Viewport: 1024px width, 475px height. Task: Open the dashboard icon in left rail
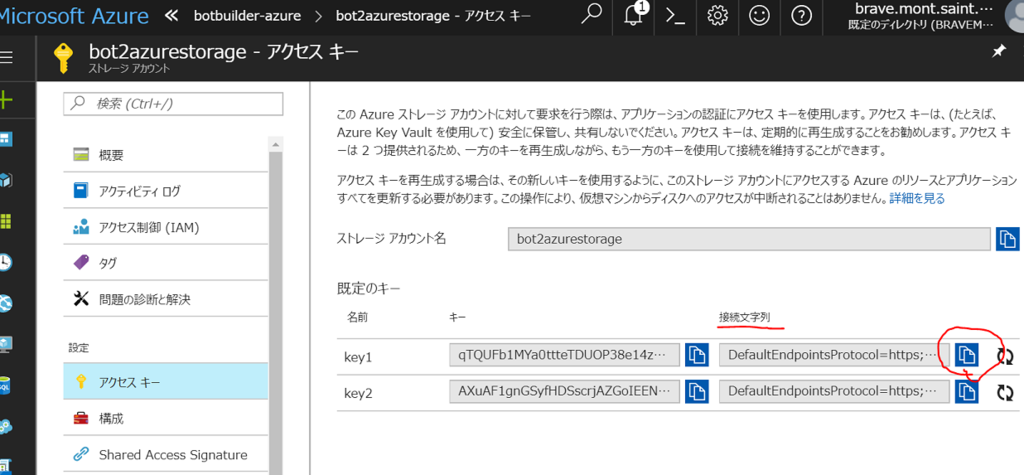click(6, 139)
